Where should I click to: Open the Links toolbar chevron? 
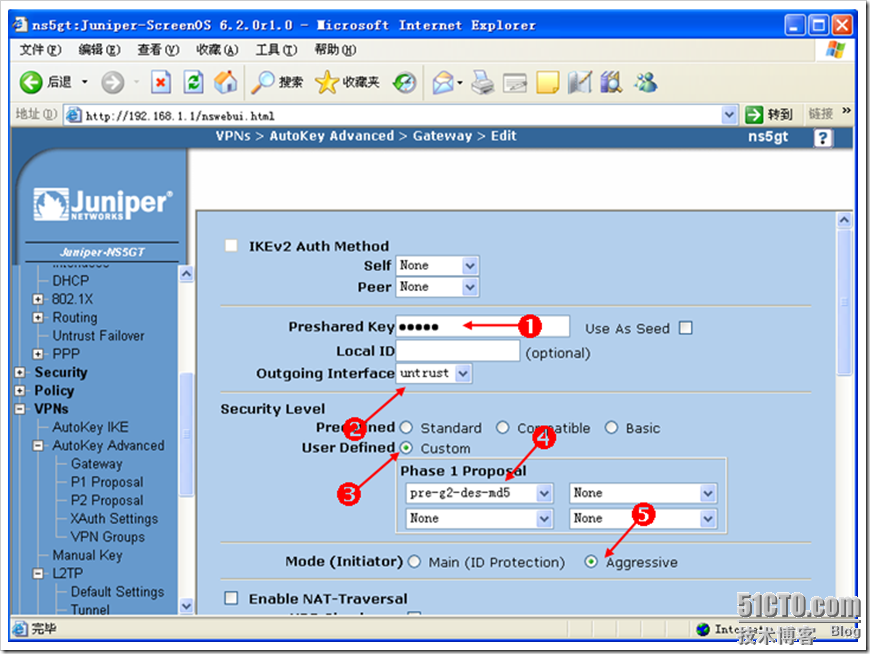click(846, 111)
